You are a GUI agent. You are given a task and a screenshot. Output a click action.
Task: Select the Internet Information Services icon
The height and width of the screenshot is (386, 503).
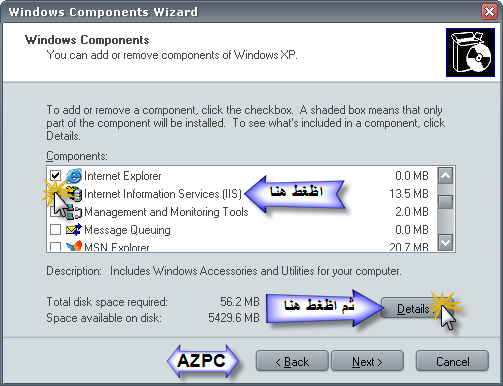pos(74,194)
